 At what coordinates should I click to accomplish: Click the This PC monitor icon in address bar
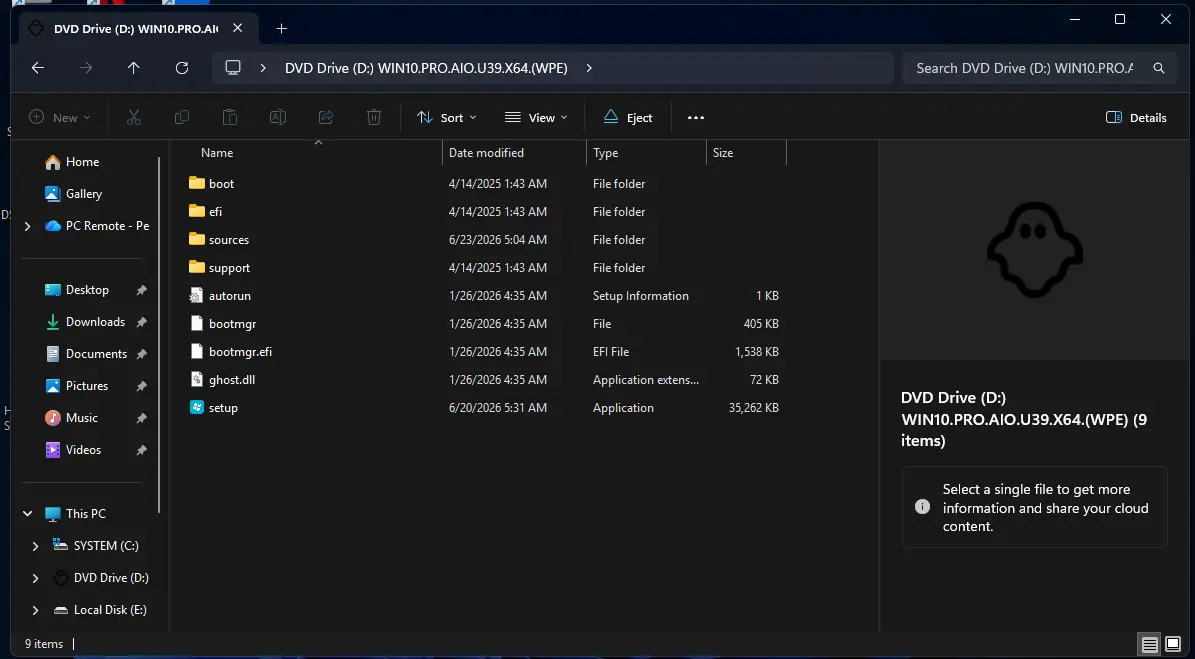coord(233,68)
